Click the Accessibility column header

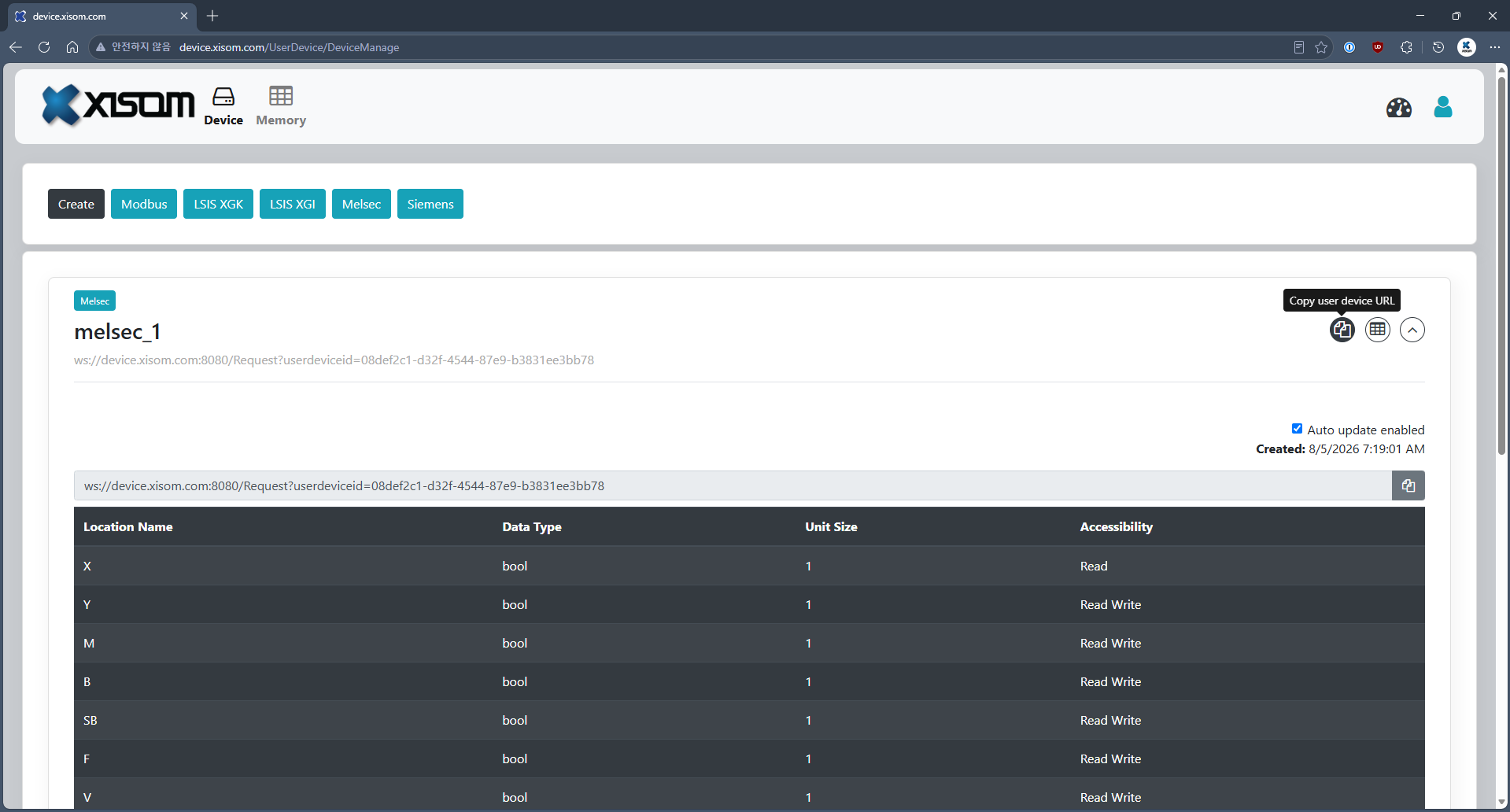coord(1116,527)
